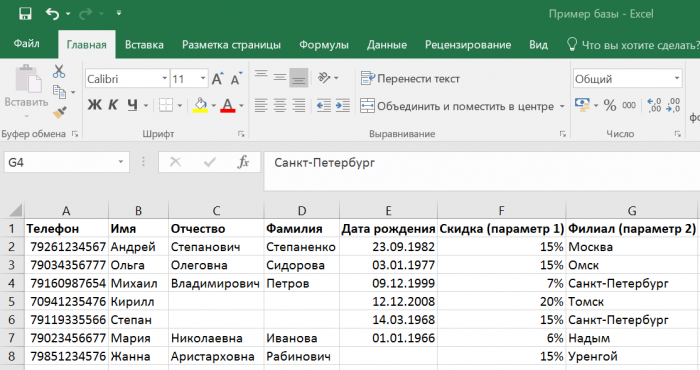Click the Decrease Font Size icon
The width and height of the screenshot is (700, 370).
coord(236,79)
